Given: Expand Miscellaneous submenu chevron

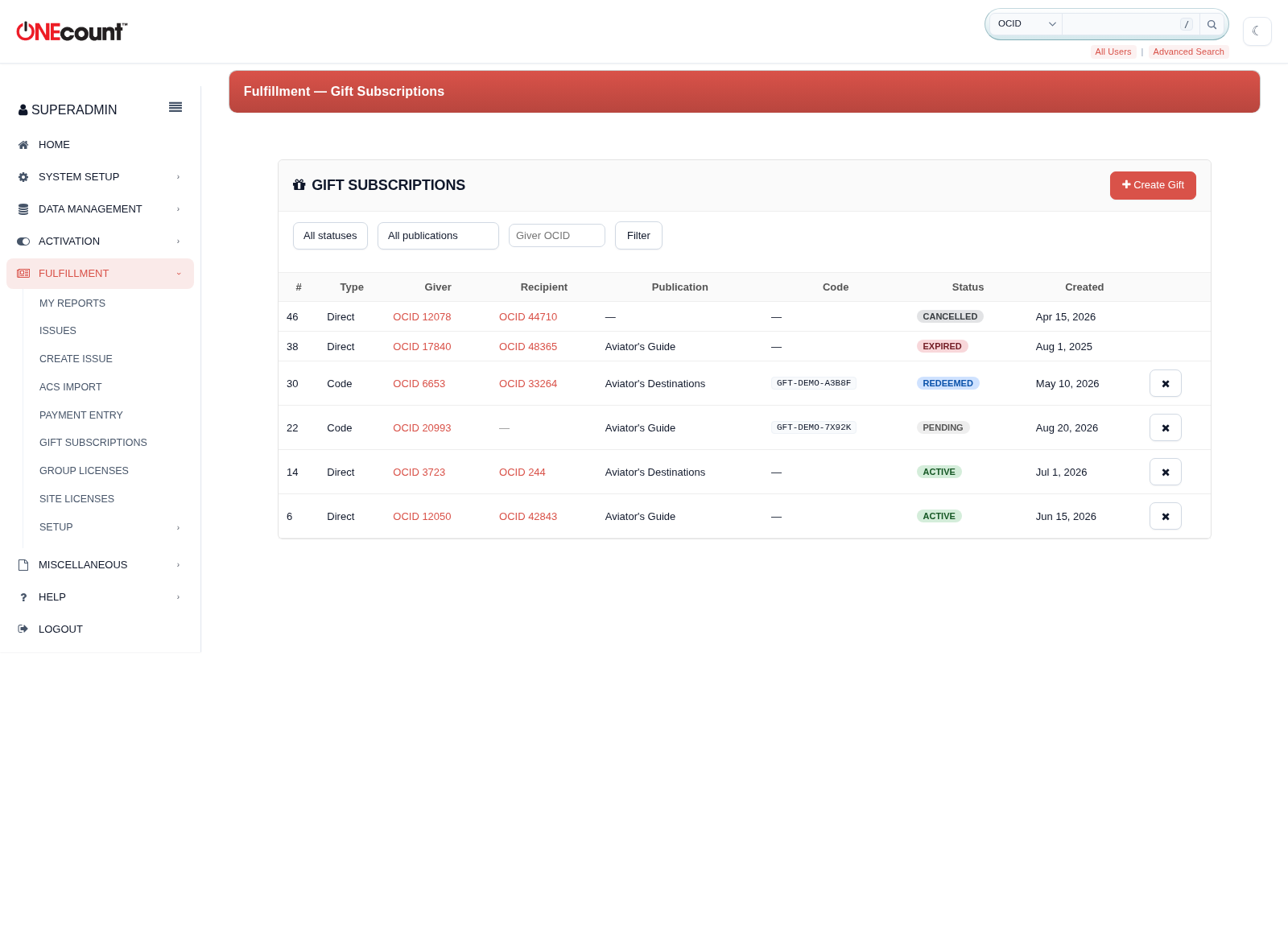Looking at the screenshot, I should [x=178, y=565].
